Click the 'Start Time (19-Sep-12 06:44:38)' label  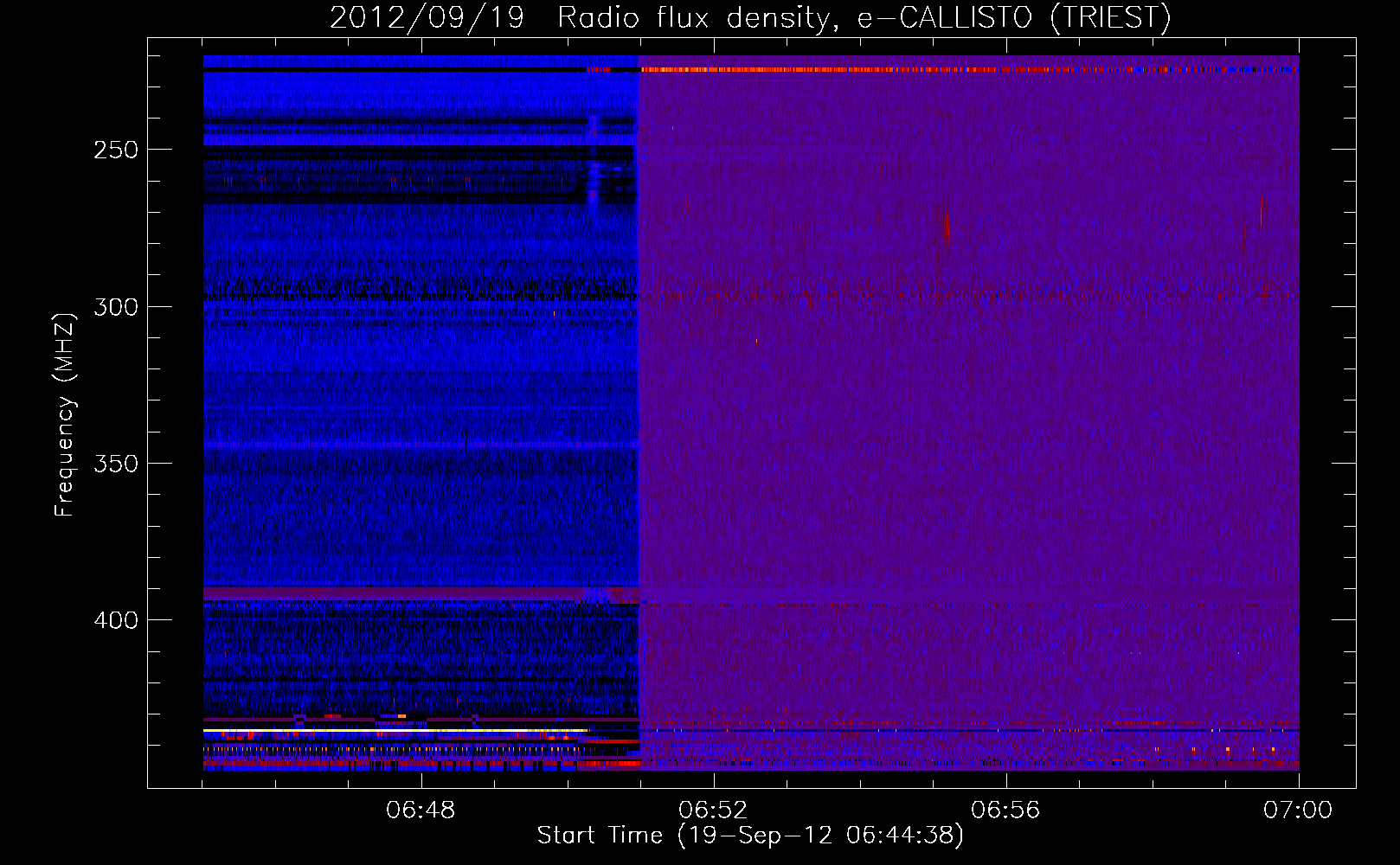point(750,836)
